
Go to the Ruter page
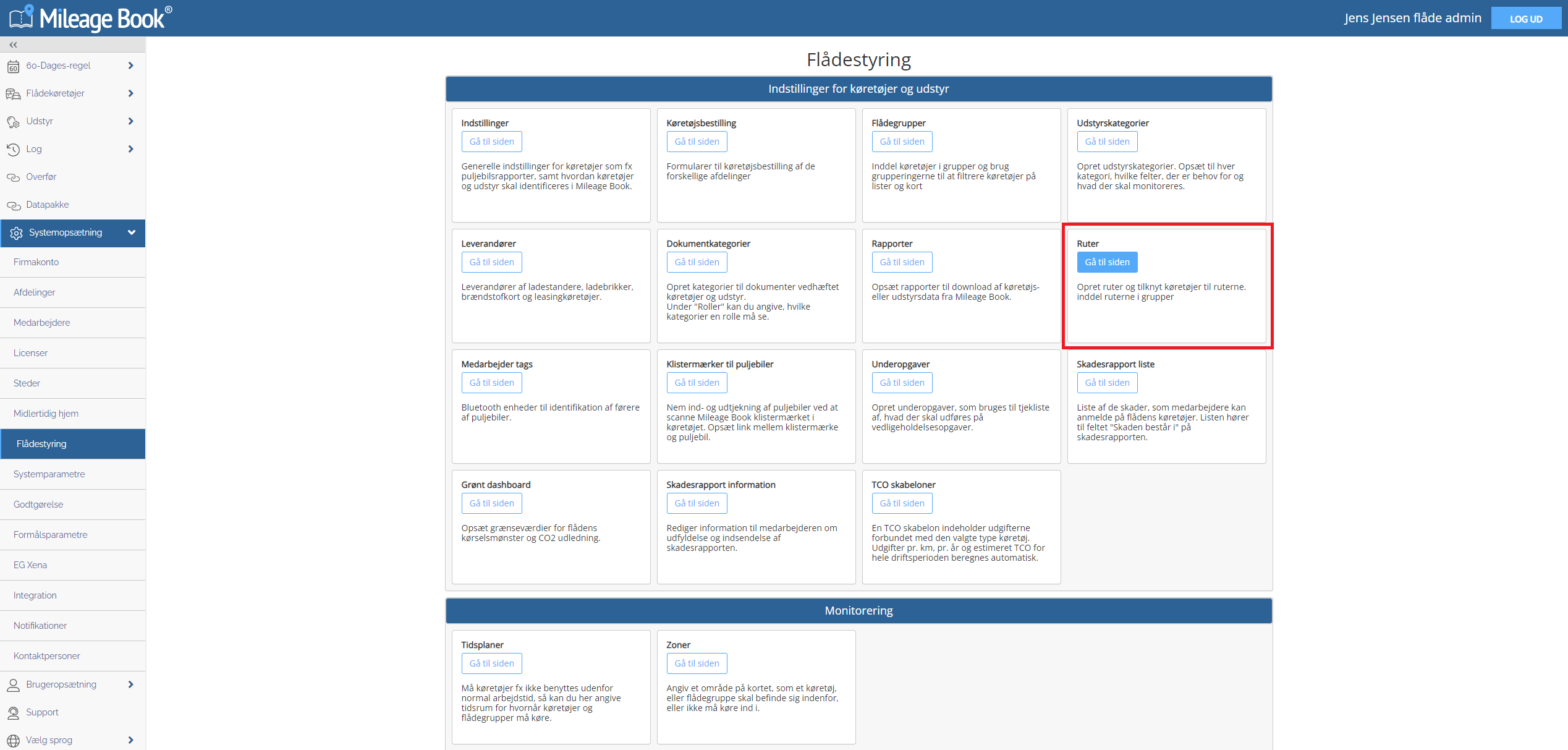1107,262
